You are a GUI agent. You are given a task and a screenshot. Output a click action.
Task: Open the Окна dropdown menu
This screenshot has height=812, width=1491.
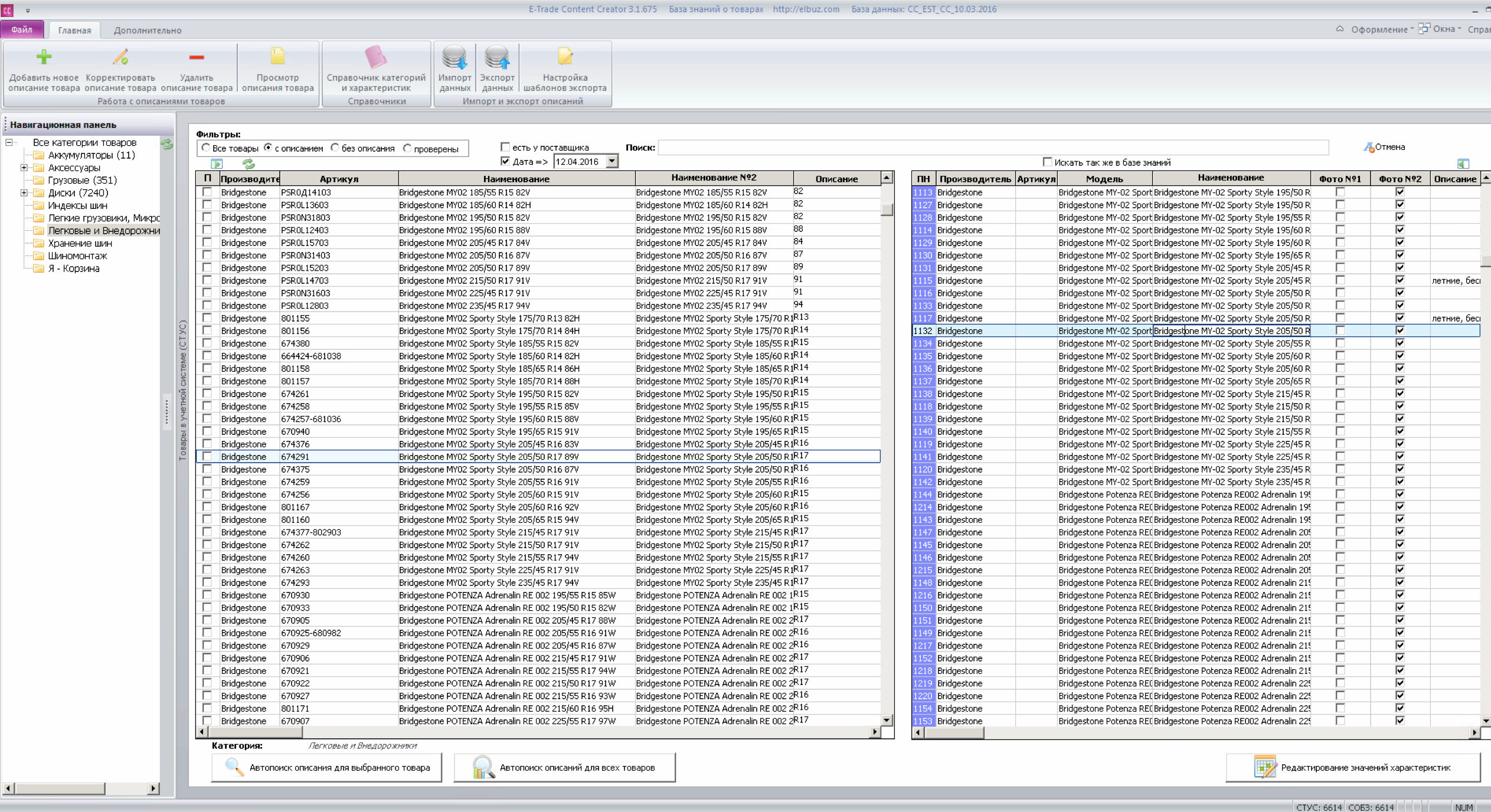pyautogui.click(x=1447, y=29)
